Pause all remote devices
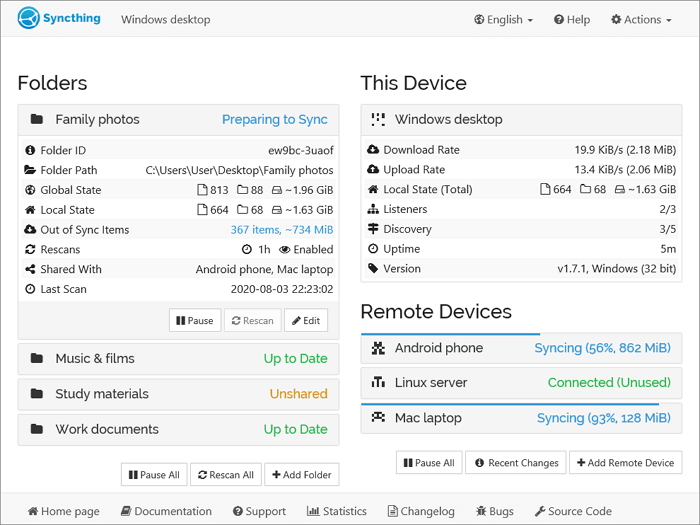700x525 pixels. click(427, 463)
